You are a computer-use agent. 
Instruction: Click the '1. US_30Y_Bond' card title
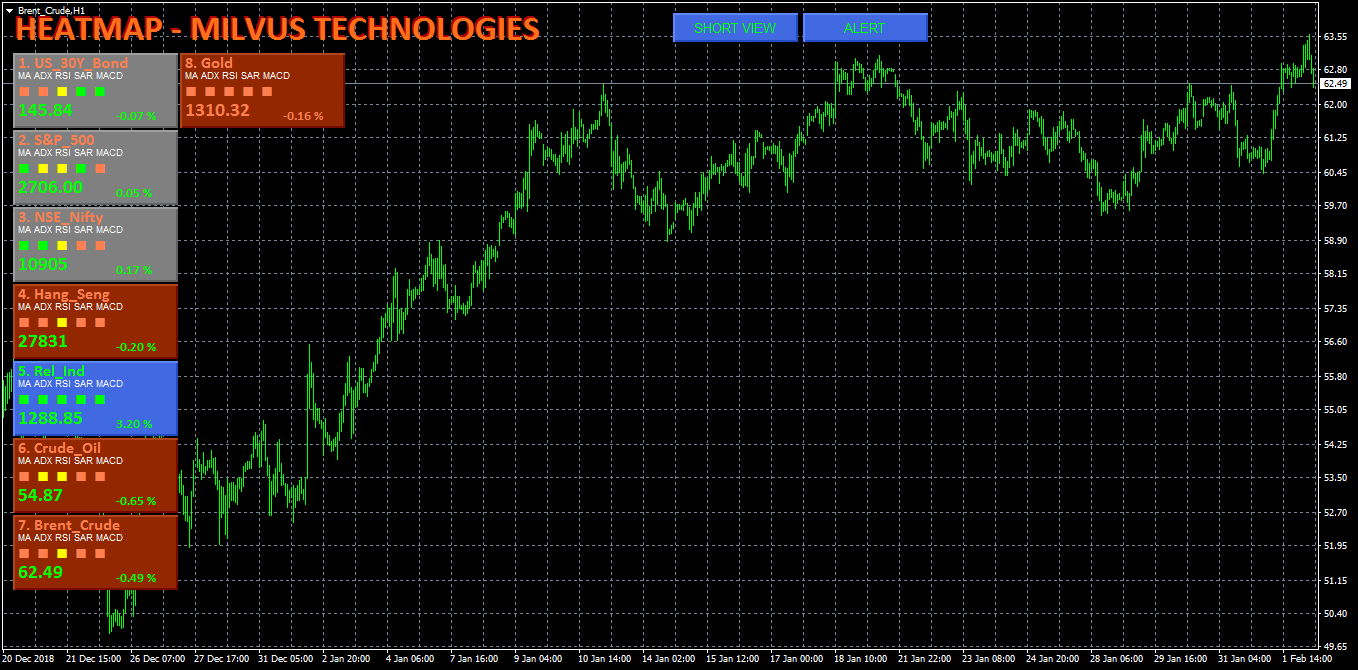[73, 63]
